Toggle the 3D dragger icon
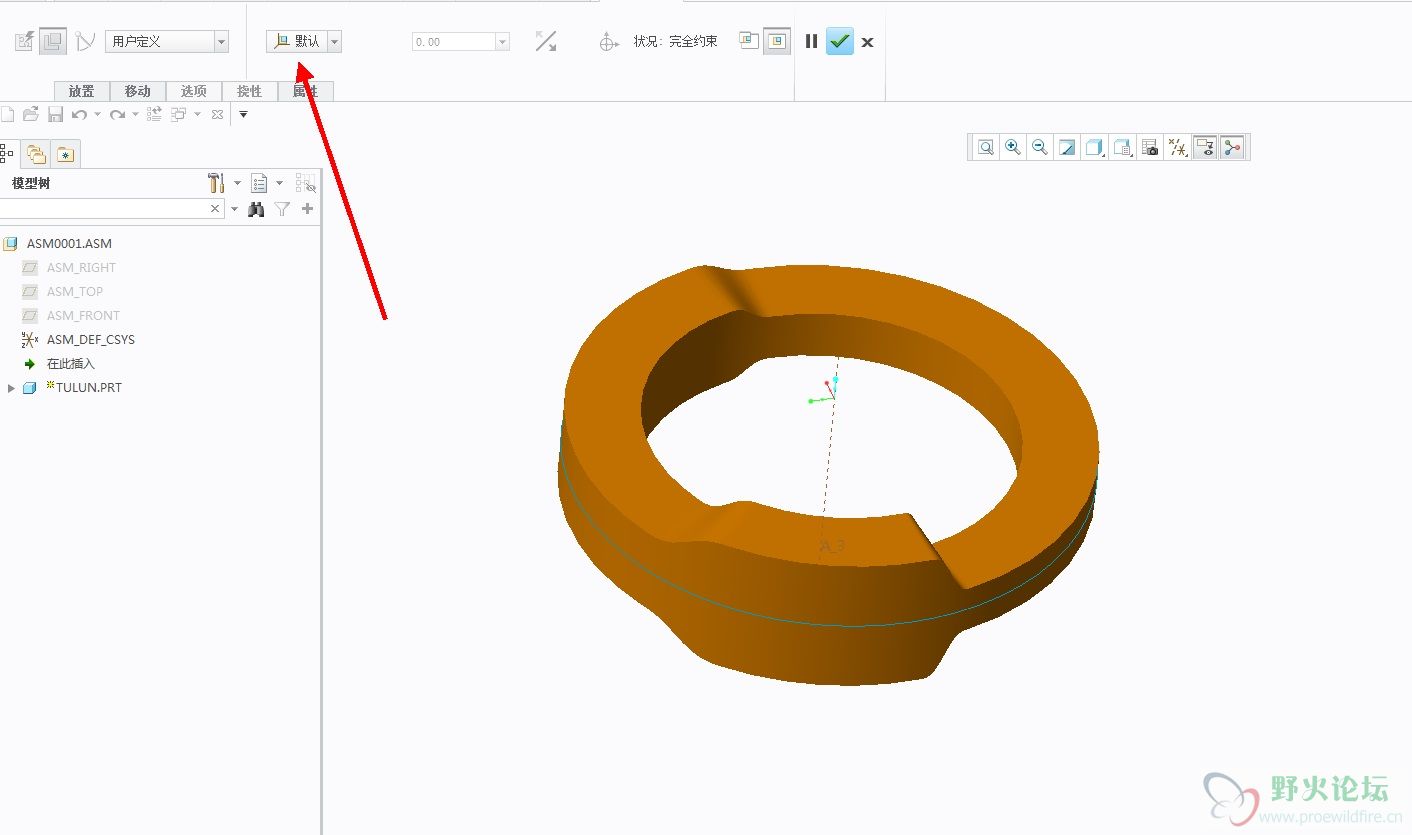 pyautogui.click(x=608, y=42)
